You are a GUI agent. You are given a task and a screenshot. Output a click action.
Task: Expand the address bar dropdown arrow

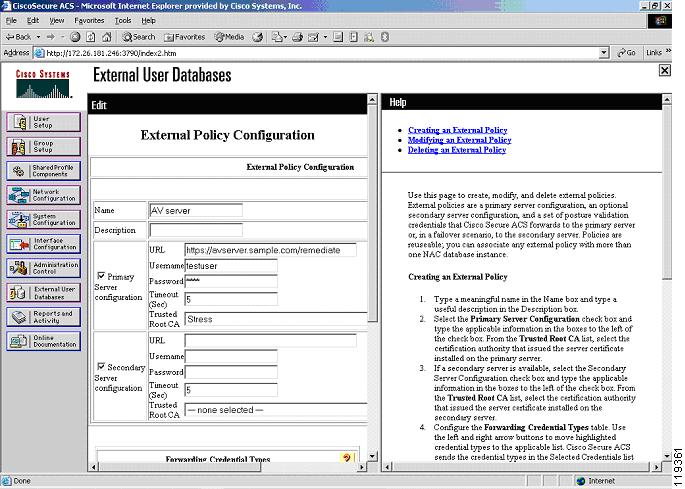coord(604,53)
